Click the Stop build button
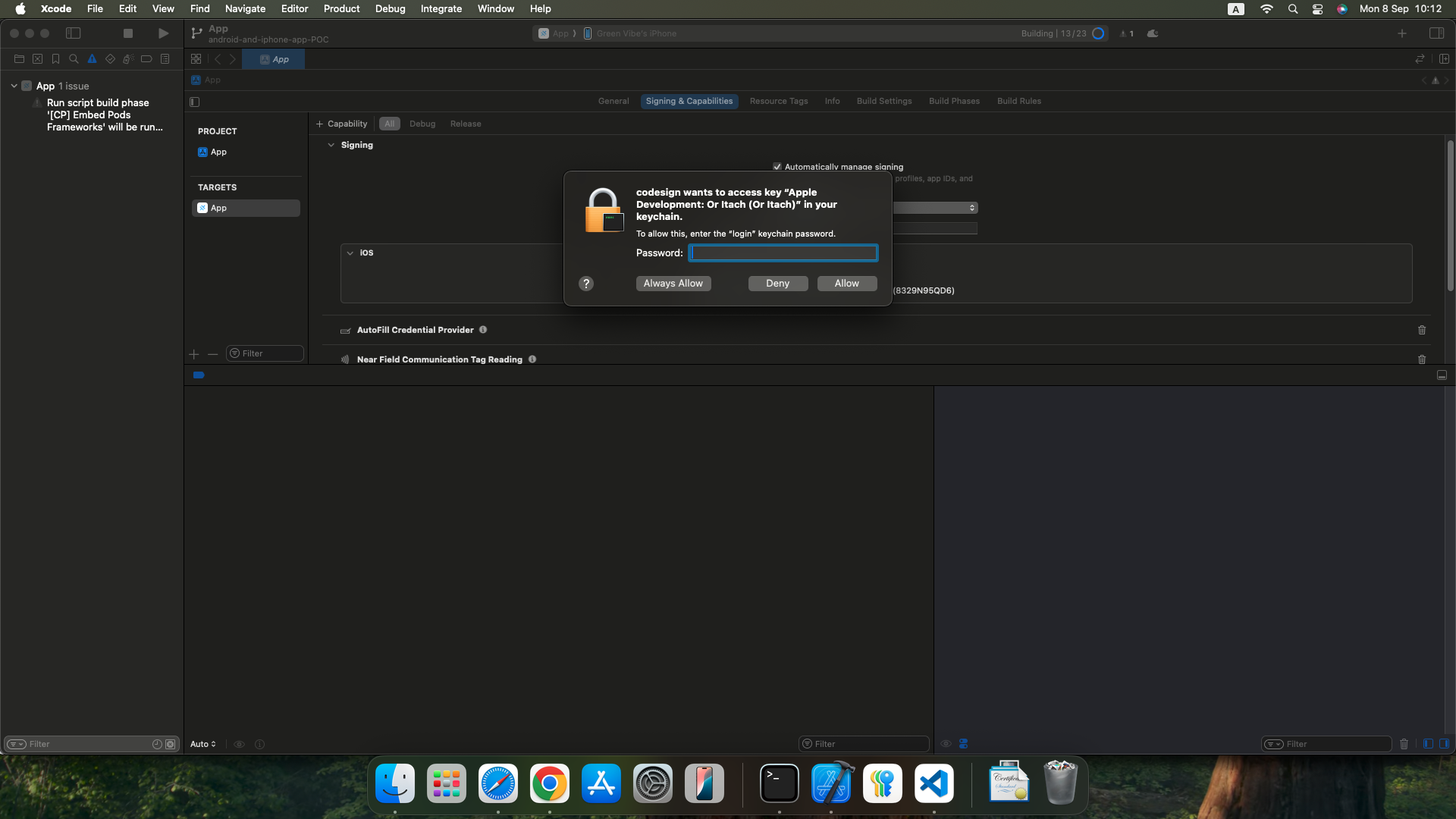Image resolution: width=1456 pixels, height=819 pixels. click(x=128, y=33)
